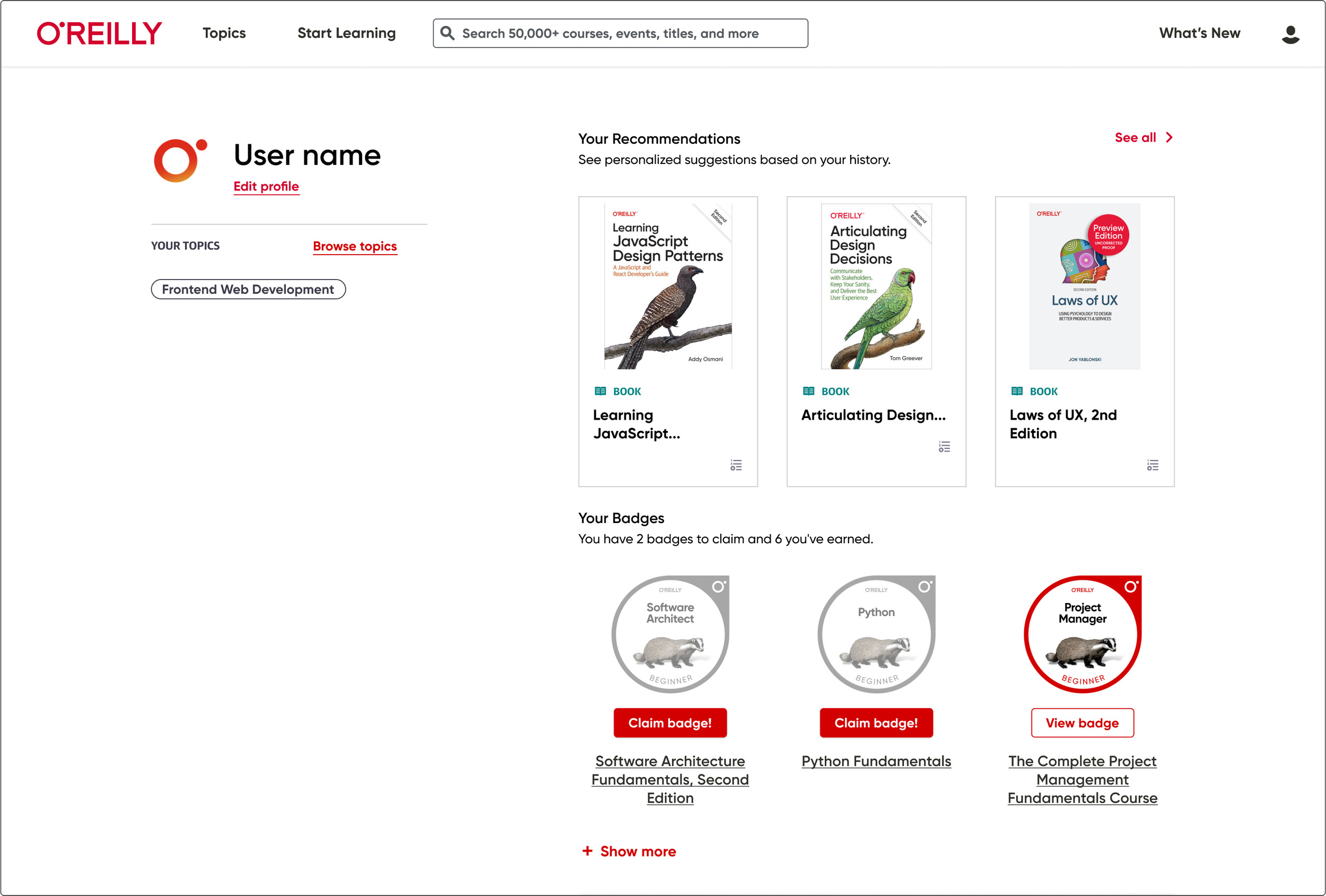Open the Start Learning menu
1326x896 pixels.
coord(346,33)
